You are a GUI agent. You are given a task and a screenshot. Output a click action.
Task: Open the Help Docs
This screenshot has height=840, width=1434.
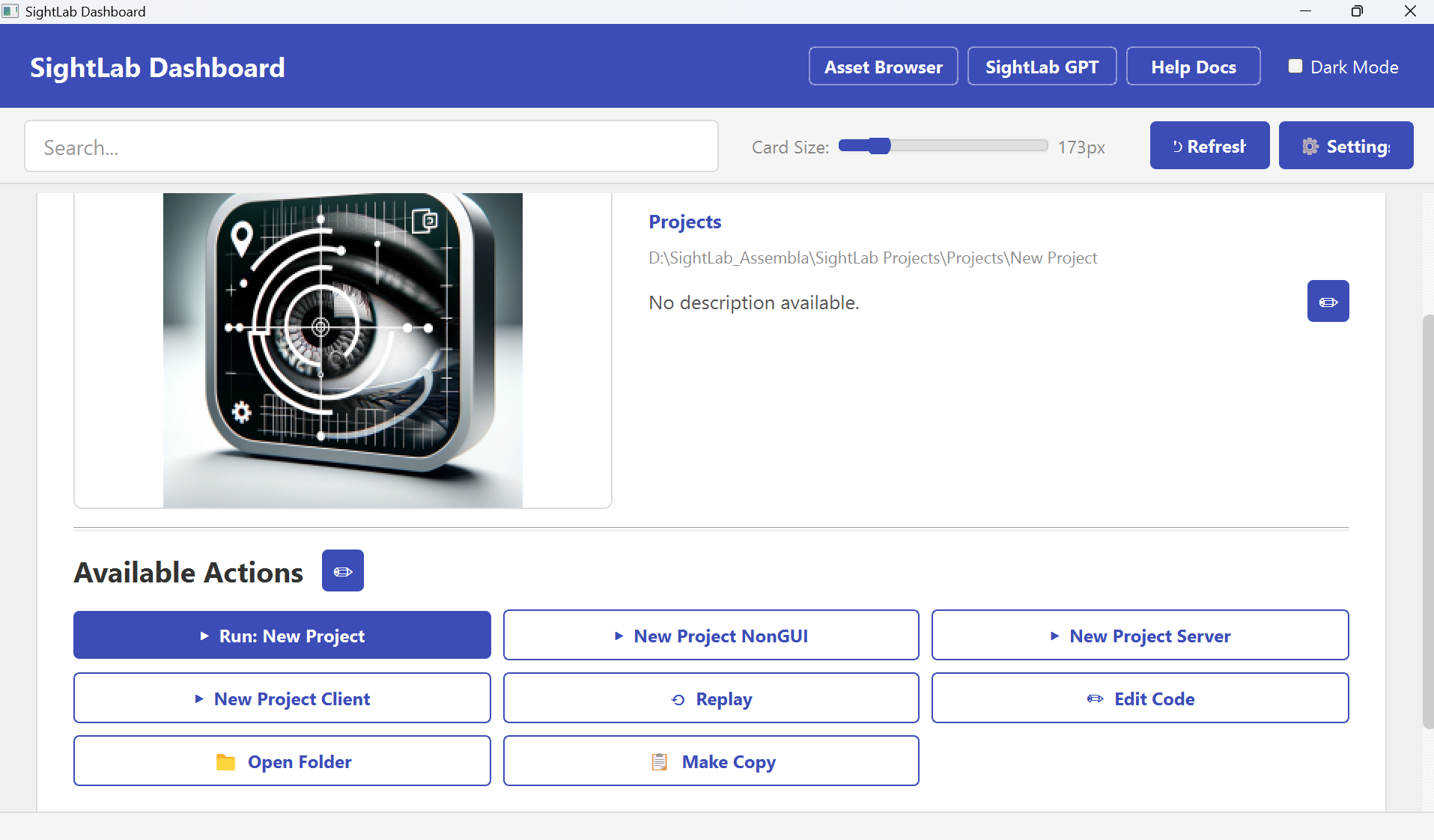(x=1193, y=66)
